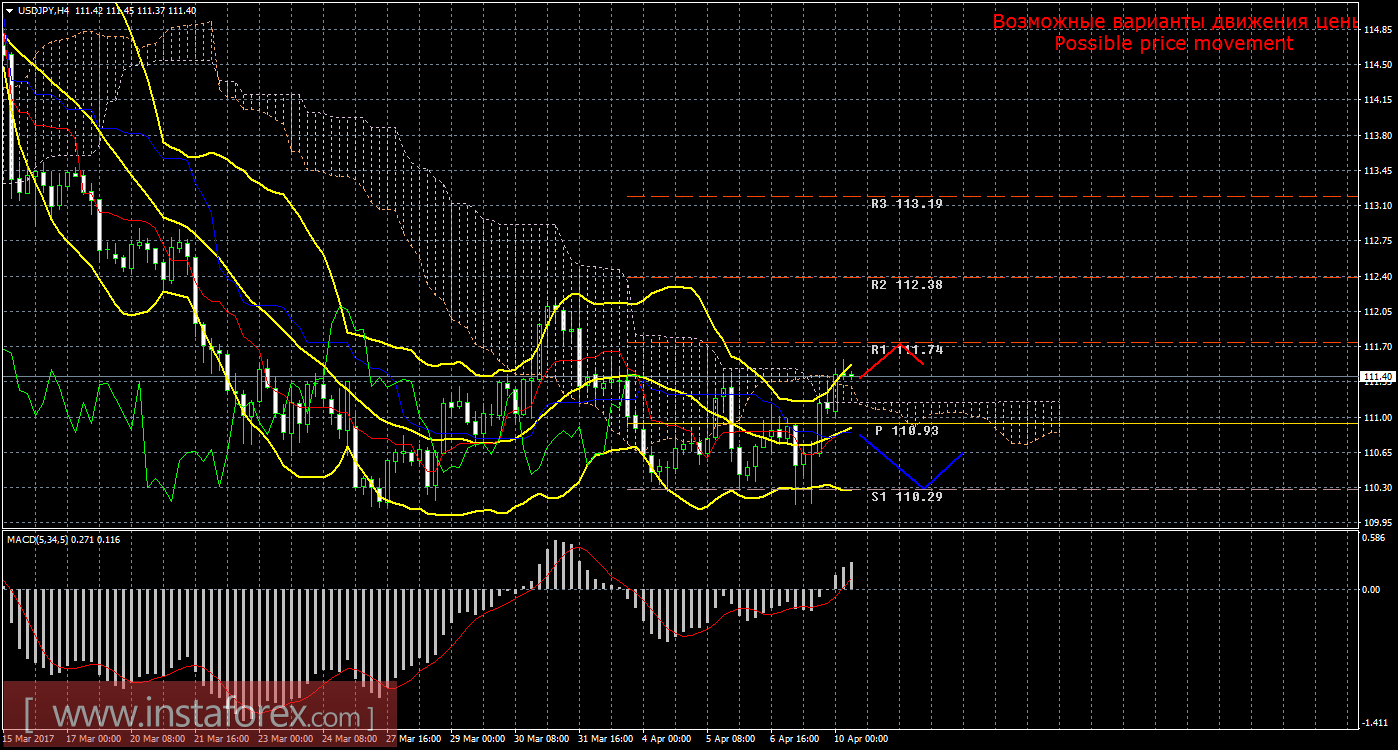Click the dropdown triangle beside USDJPY,H4
The width and height of the screenshot is (1398, 750).
click(9, 10)
